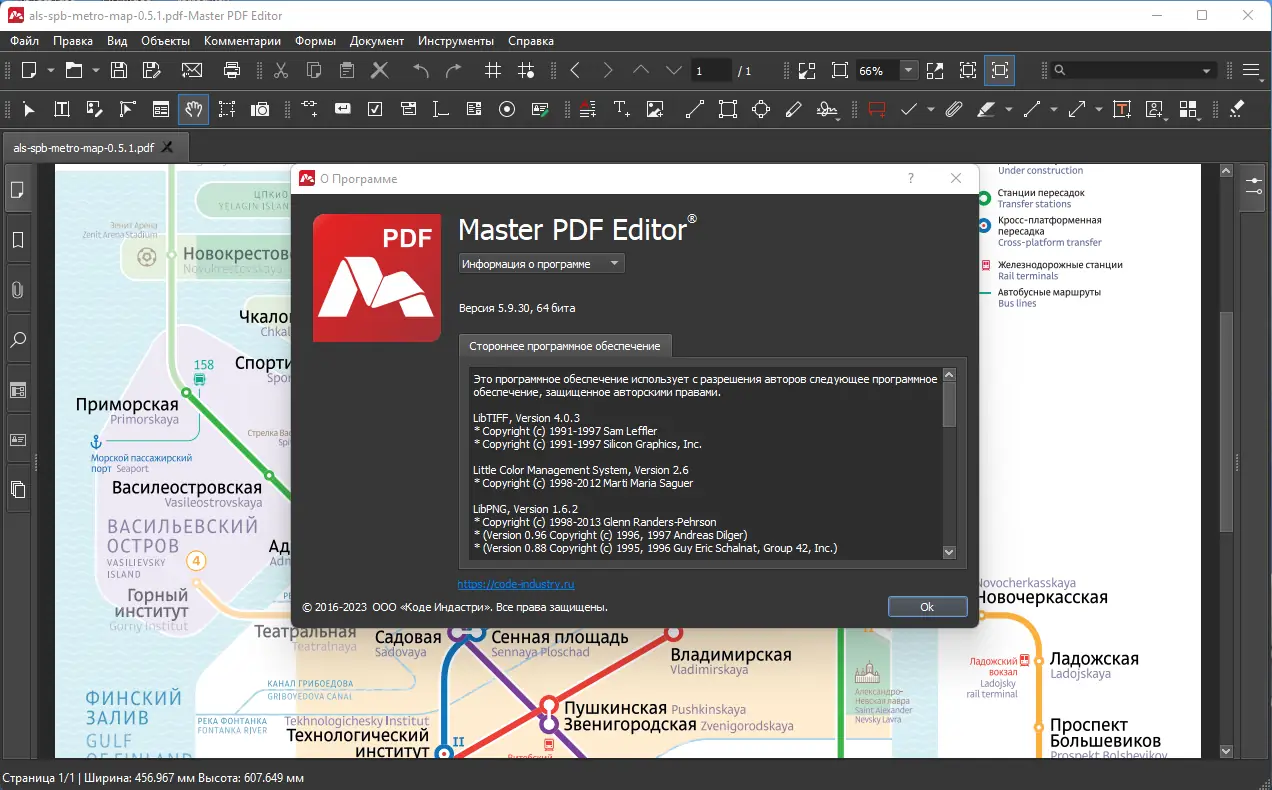Expand the zoom level combo box
1272x790 pixels.
click(x=908, y=70)
